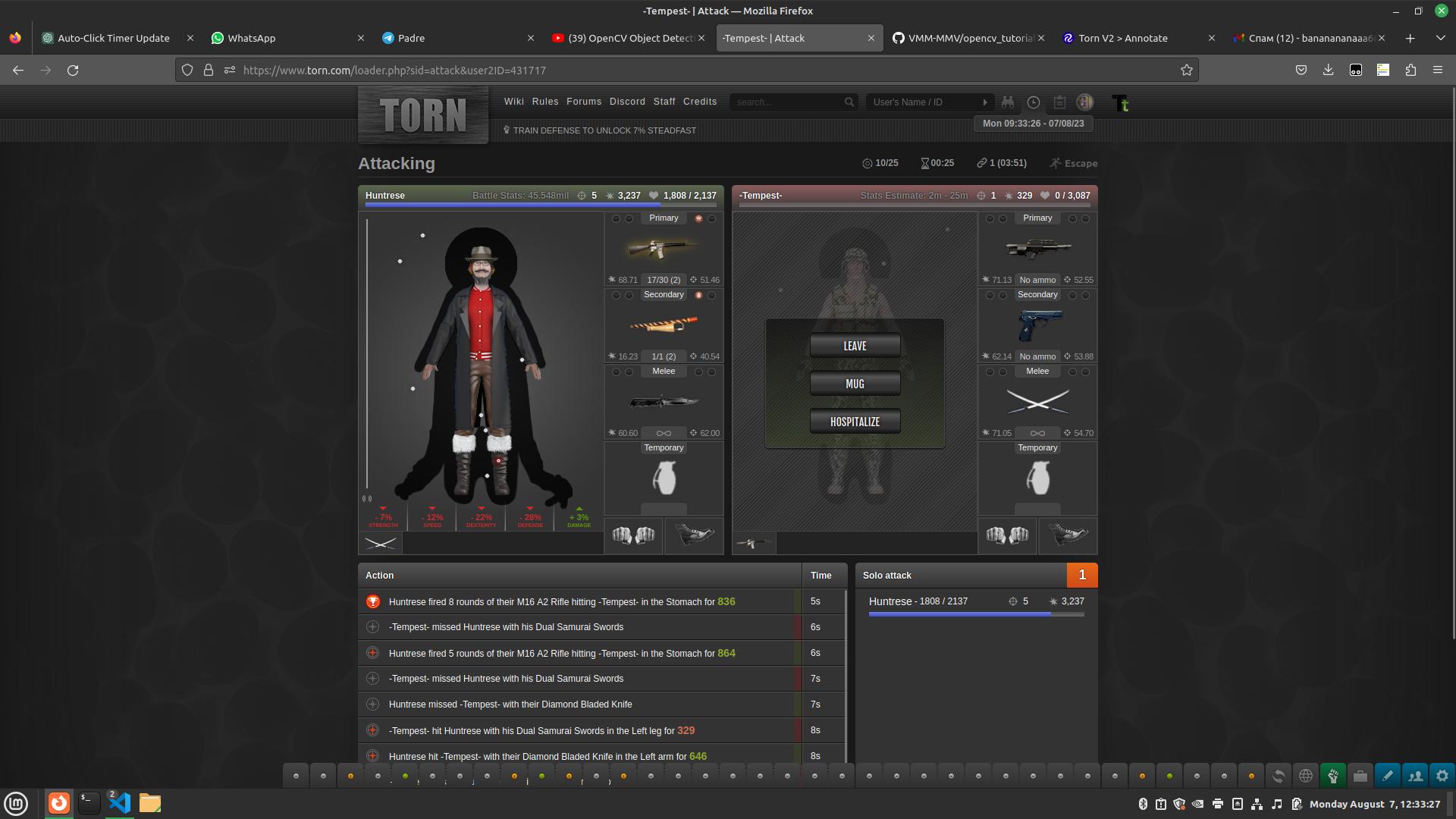Click -Tempest-'s primary weapon slot

pyautogui.click(x=1037, y=249)
